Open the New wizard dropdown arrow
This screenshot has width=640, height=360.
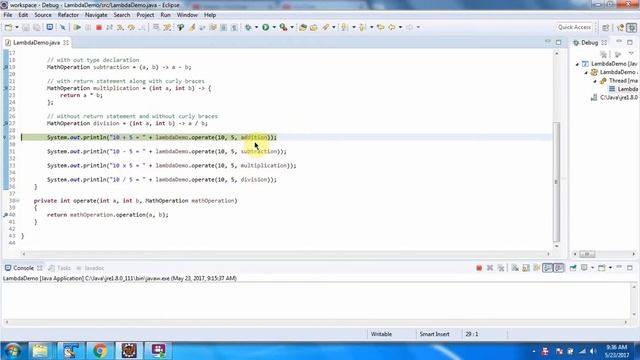click(x=17, y=27)
